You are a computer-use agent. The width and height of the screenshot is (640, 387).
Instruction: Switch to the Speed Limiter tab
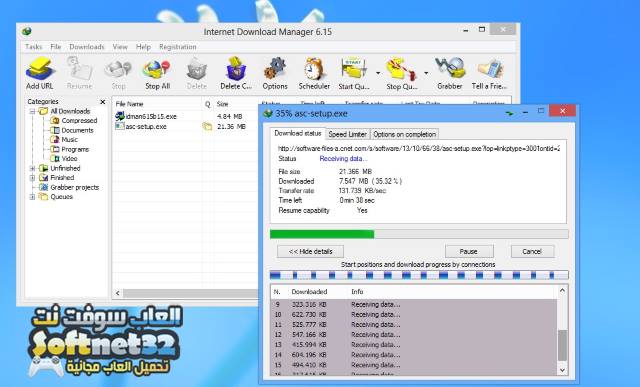347,134
